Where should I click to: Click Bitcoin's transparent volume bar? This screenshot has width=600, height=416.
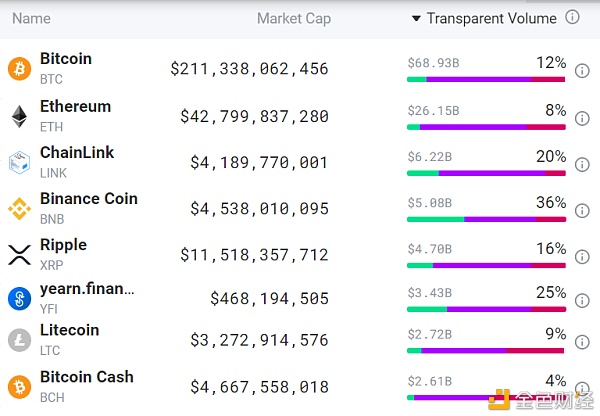click(x=486, y=80)
